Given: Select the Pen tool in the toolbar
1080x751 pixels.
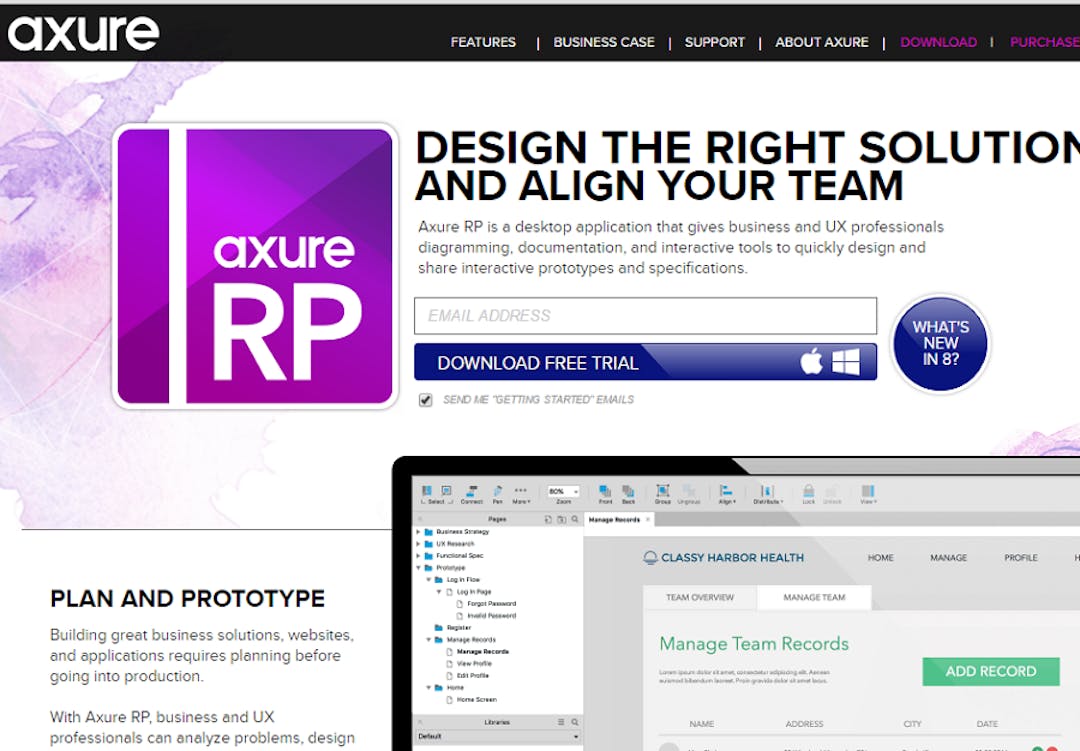Looking at the screenshot, I should click(497, 493).
